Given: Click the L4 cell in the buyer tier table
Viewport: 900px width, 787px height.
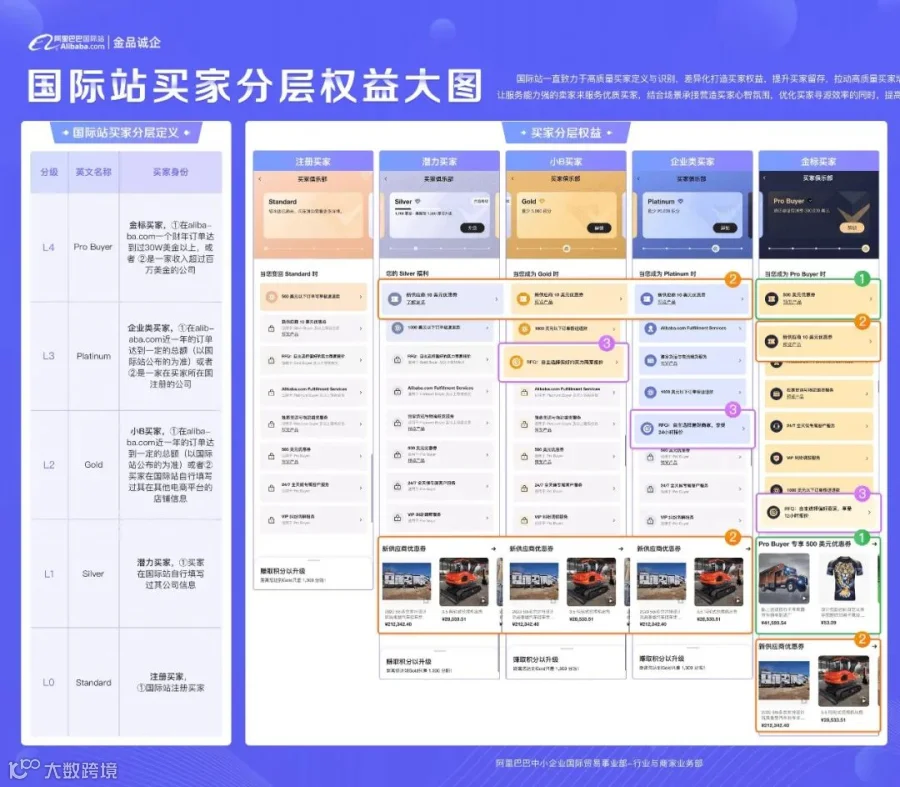Looking at the screenshot, I should [x=49, y=247].
